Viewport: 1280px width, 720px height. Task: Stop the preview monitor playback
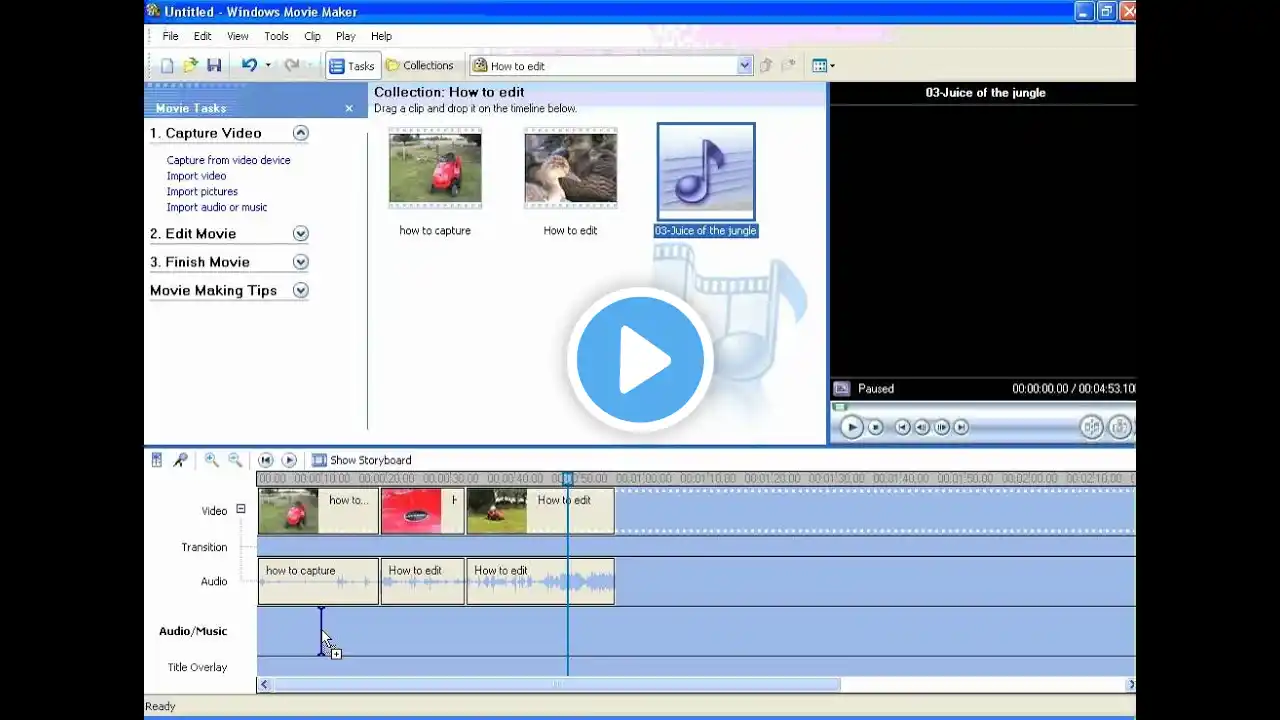click(x=876, y=427)
